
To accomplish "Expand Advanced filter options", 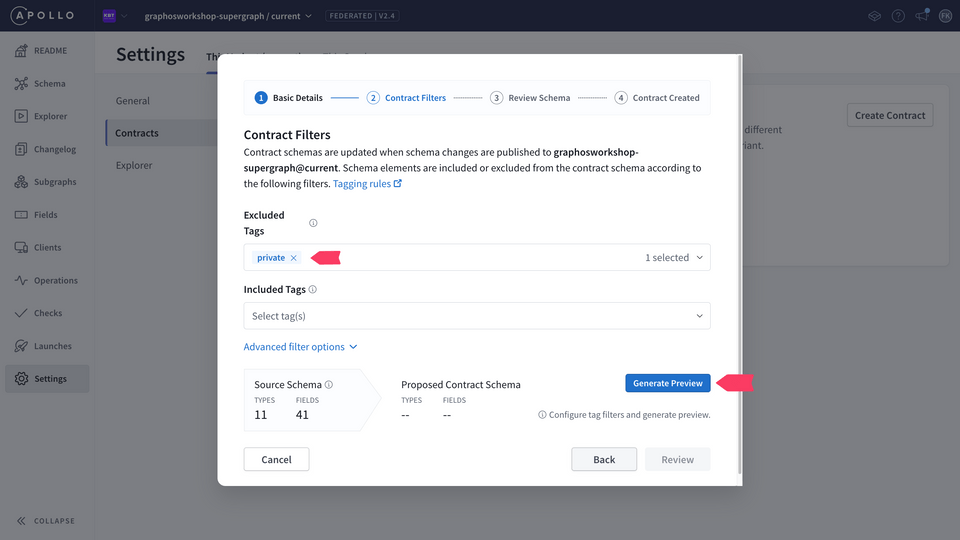I will pos(300,347).
